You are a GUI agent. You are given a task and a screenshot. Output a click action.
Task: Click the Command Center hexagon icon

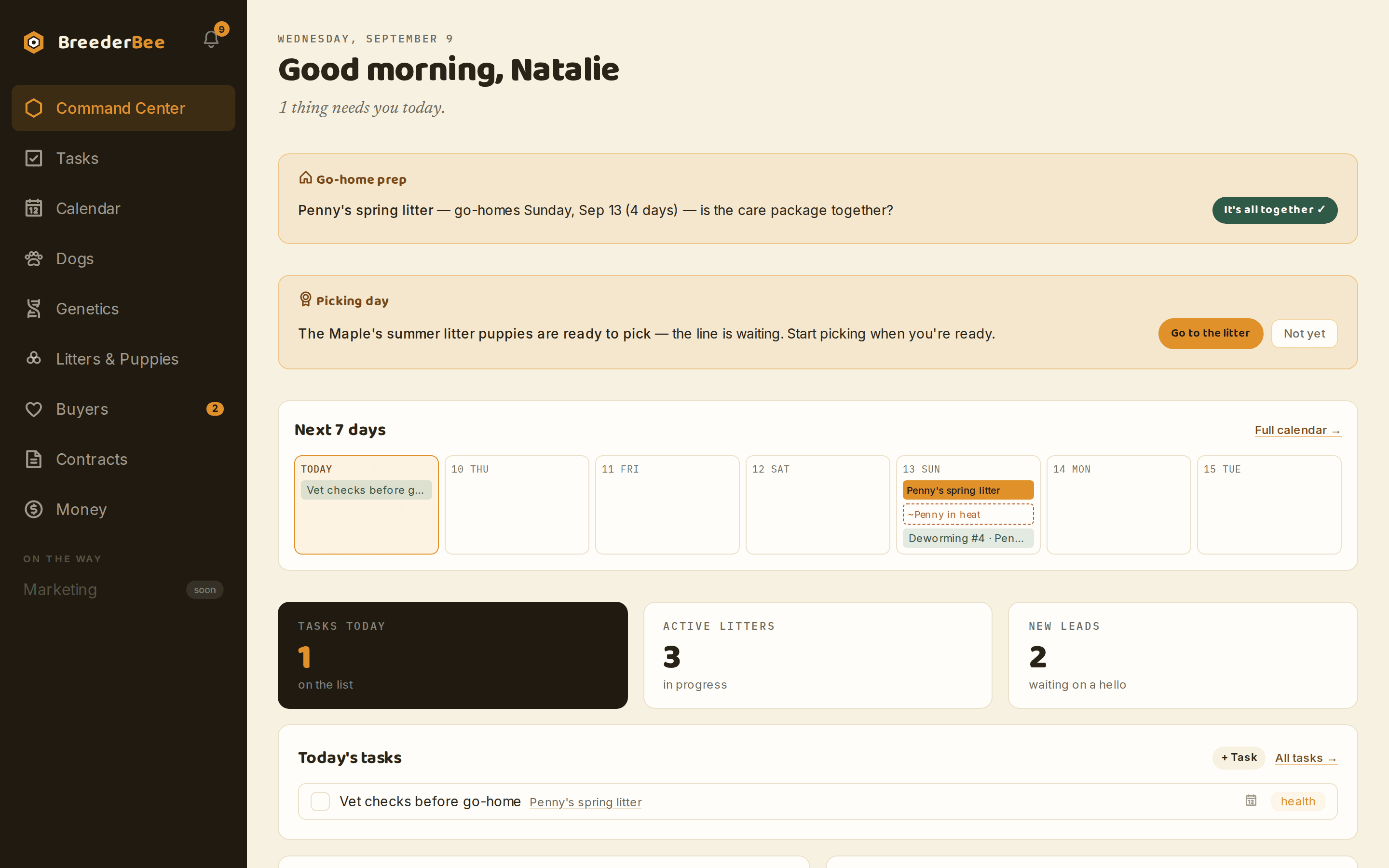pyautogui.click(x=34, y=108)
